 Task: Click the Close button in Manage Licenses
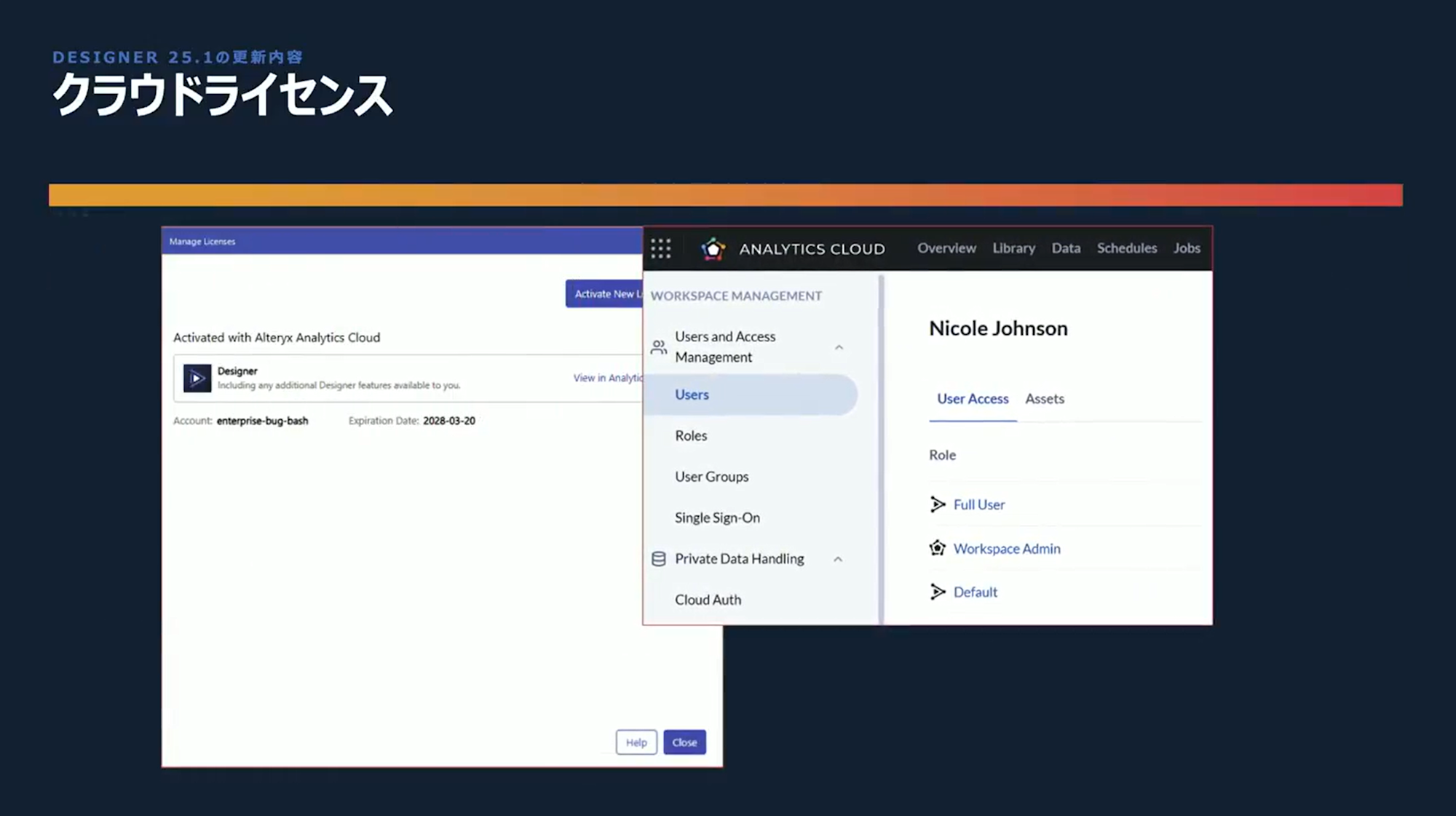(x=684, y=742)
